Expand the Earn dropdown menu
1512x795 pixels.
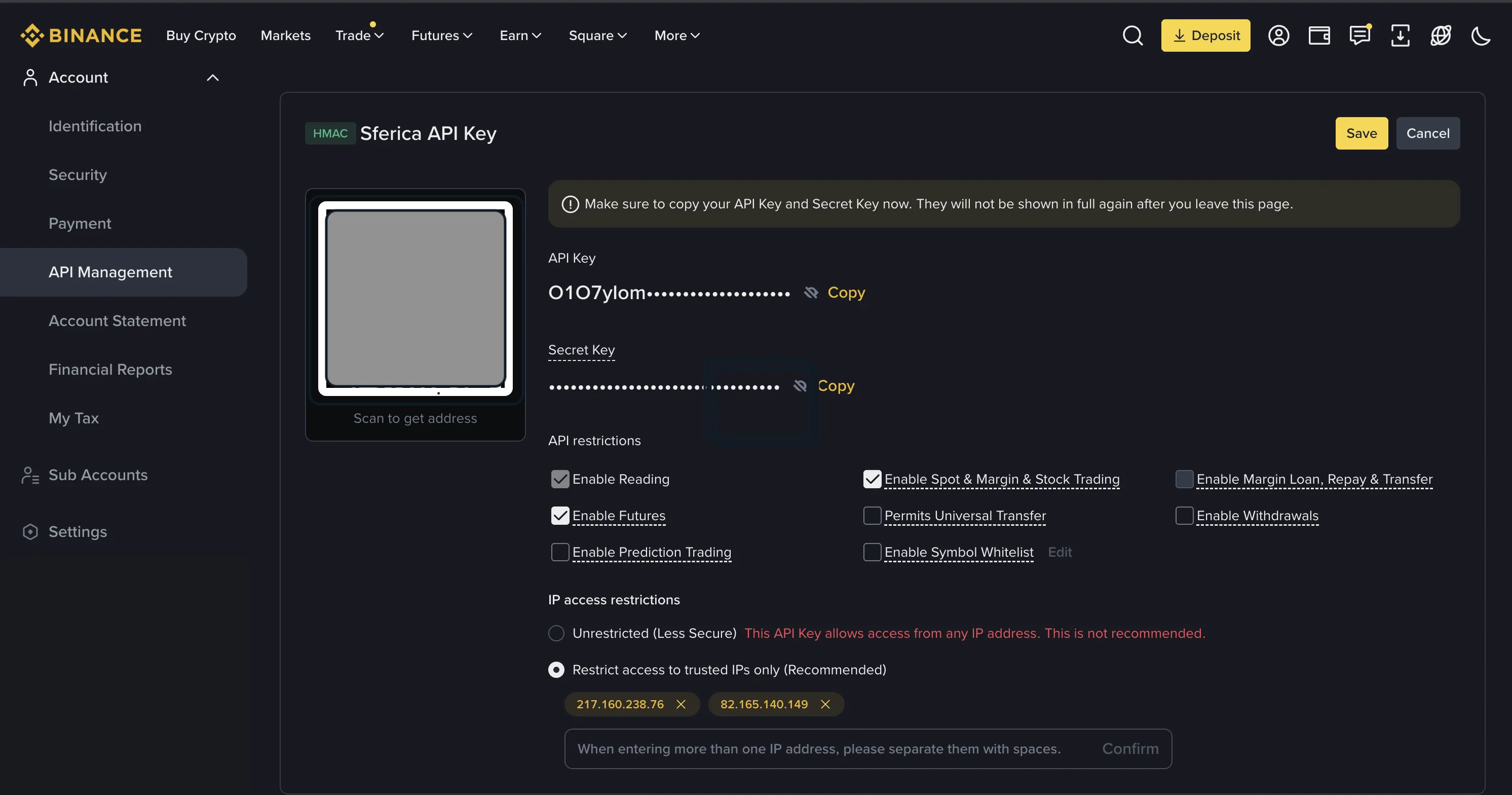pos(520,35)
